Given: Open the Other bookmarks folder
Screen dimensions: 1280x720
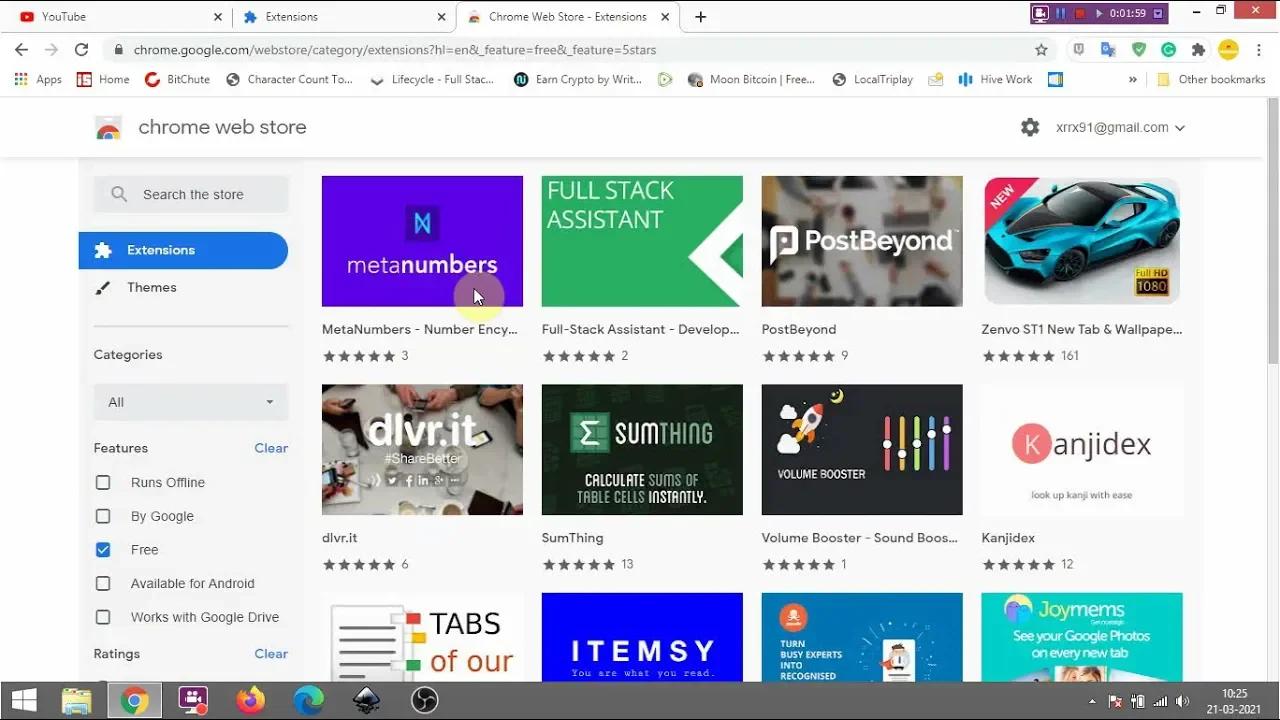Looking at the screenshot, I should [1210, 79].
